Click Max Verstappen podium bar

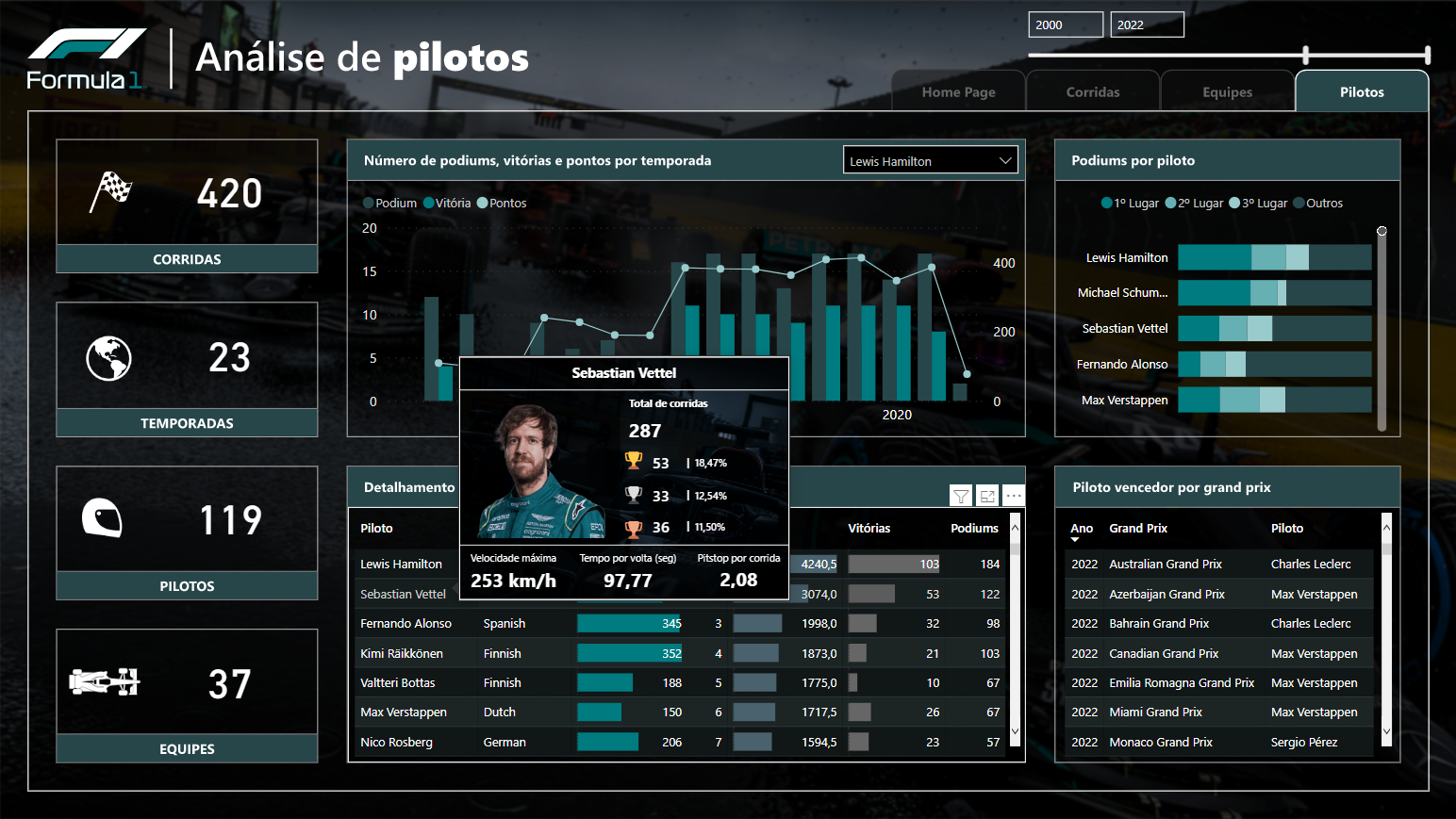(x=1275, y=400)
